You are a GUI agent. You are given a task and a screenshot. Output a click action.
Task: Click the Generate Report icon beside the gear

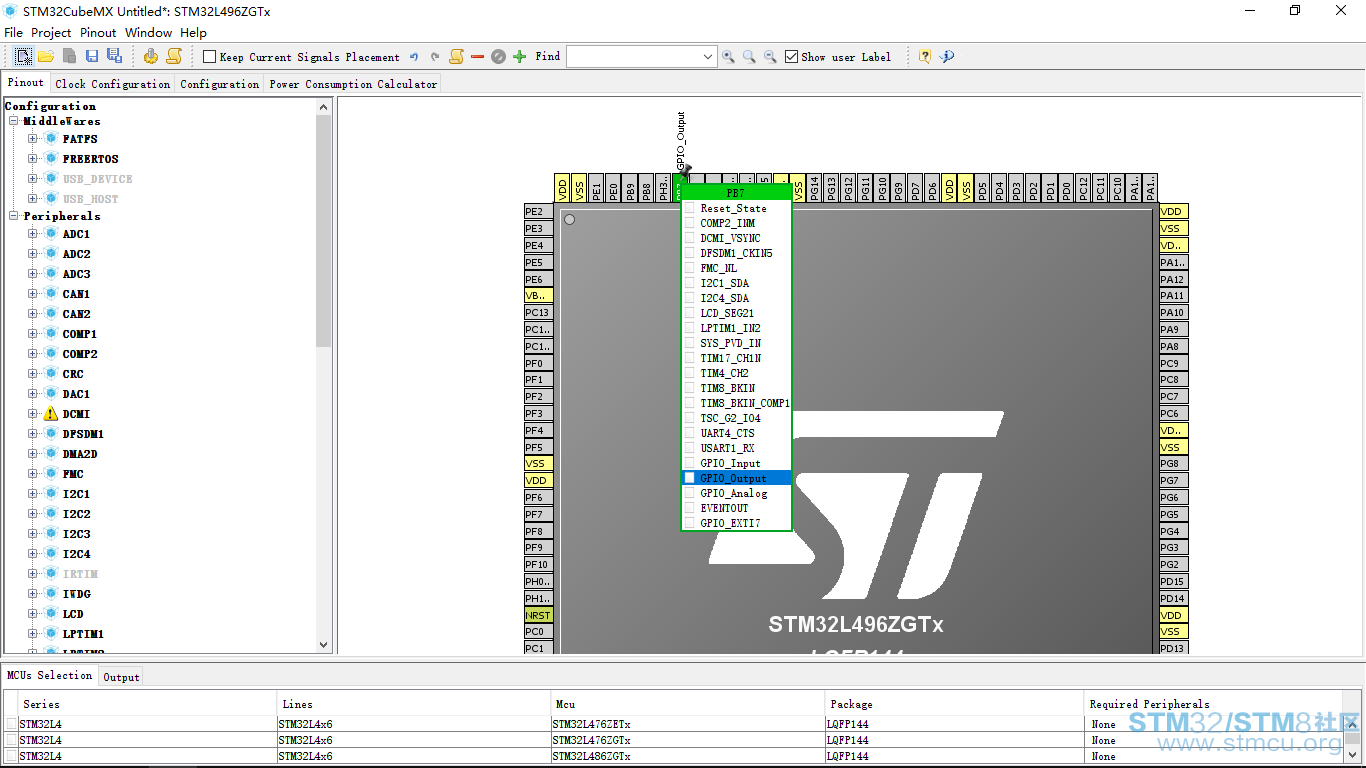coord(174,56)
